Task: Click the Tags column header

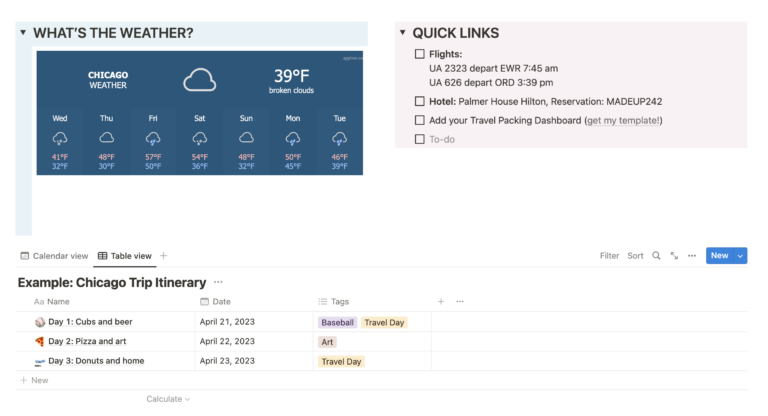Action: click(x=334, y=301)
